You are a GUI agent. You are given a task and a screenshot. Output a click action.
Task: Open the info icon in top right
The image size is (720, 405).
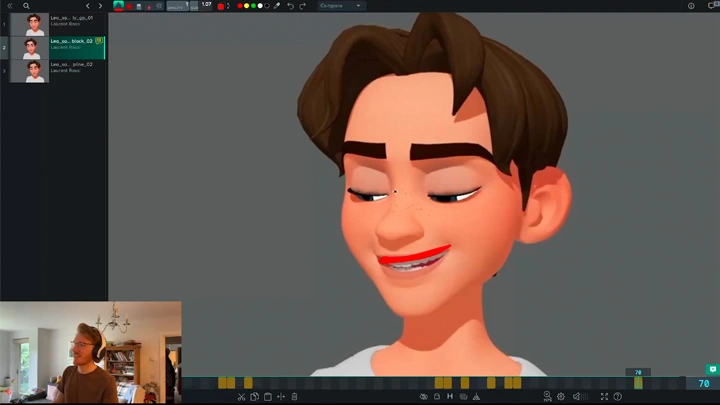691,6
